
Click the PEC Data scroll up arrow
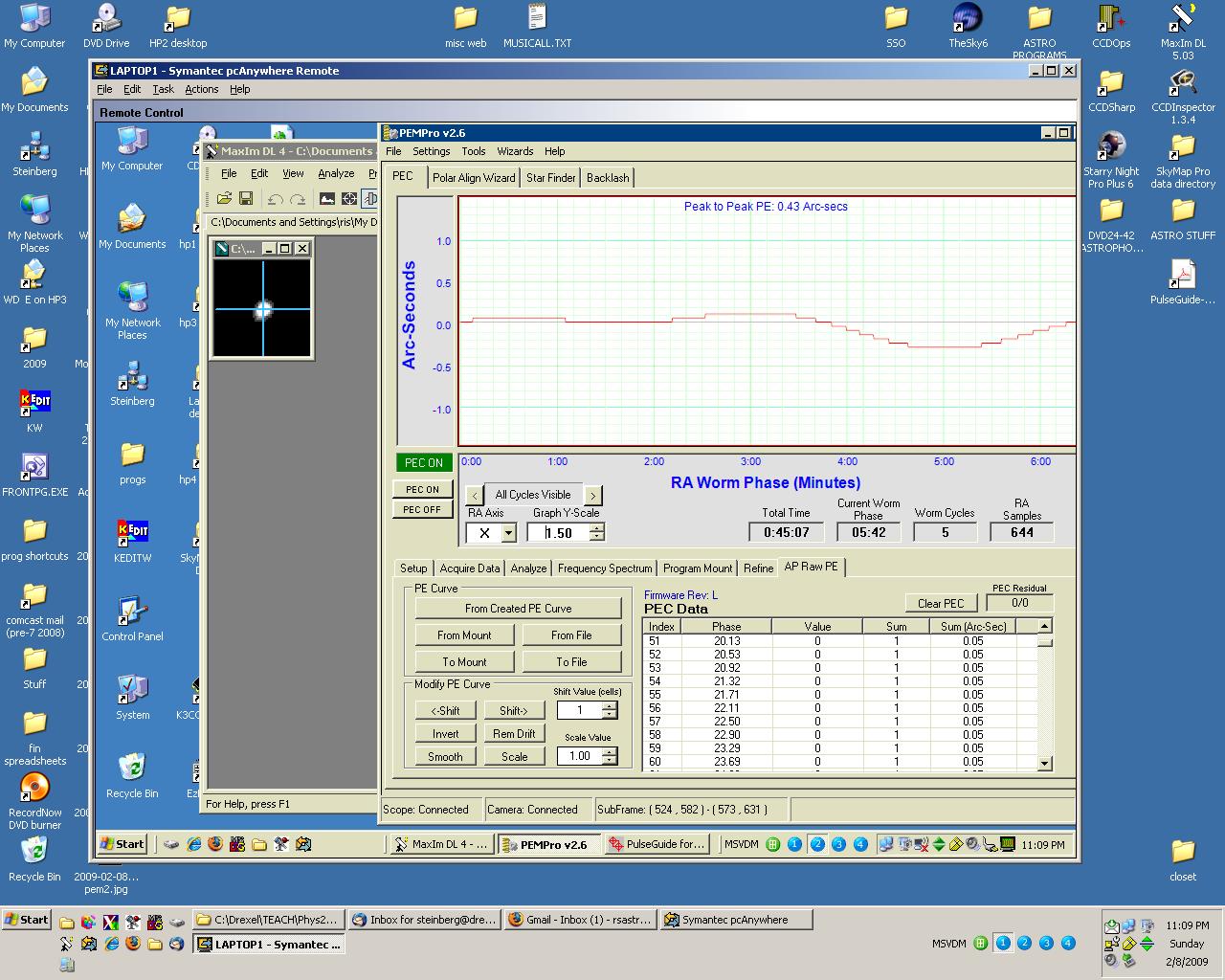[x=1044, y=626]
